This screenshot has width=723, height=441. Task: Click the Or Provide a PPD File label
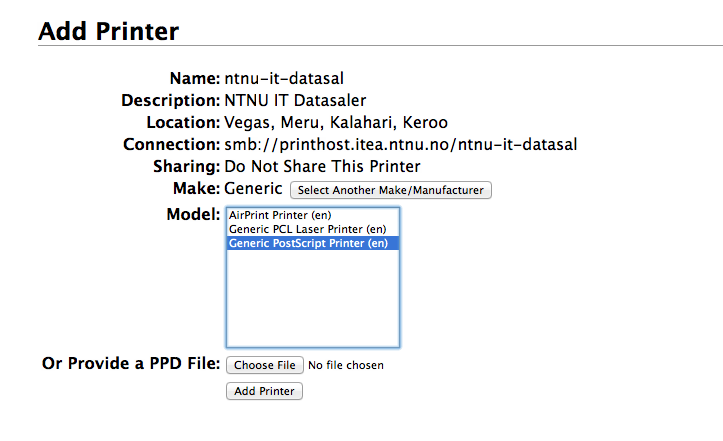(x=131, y=364)
